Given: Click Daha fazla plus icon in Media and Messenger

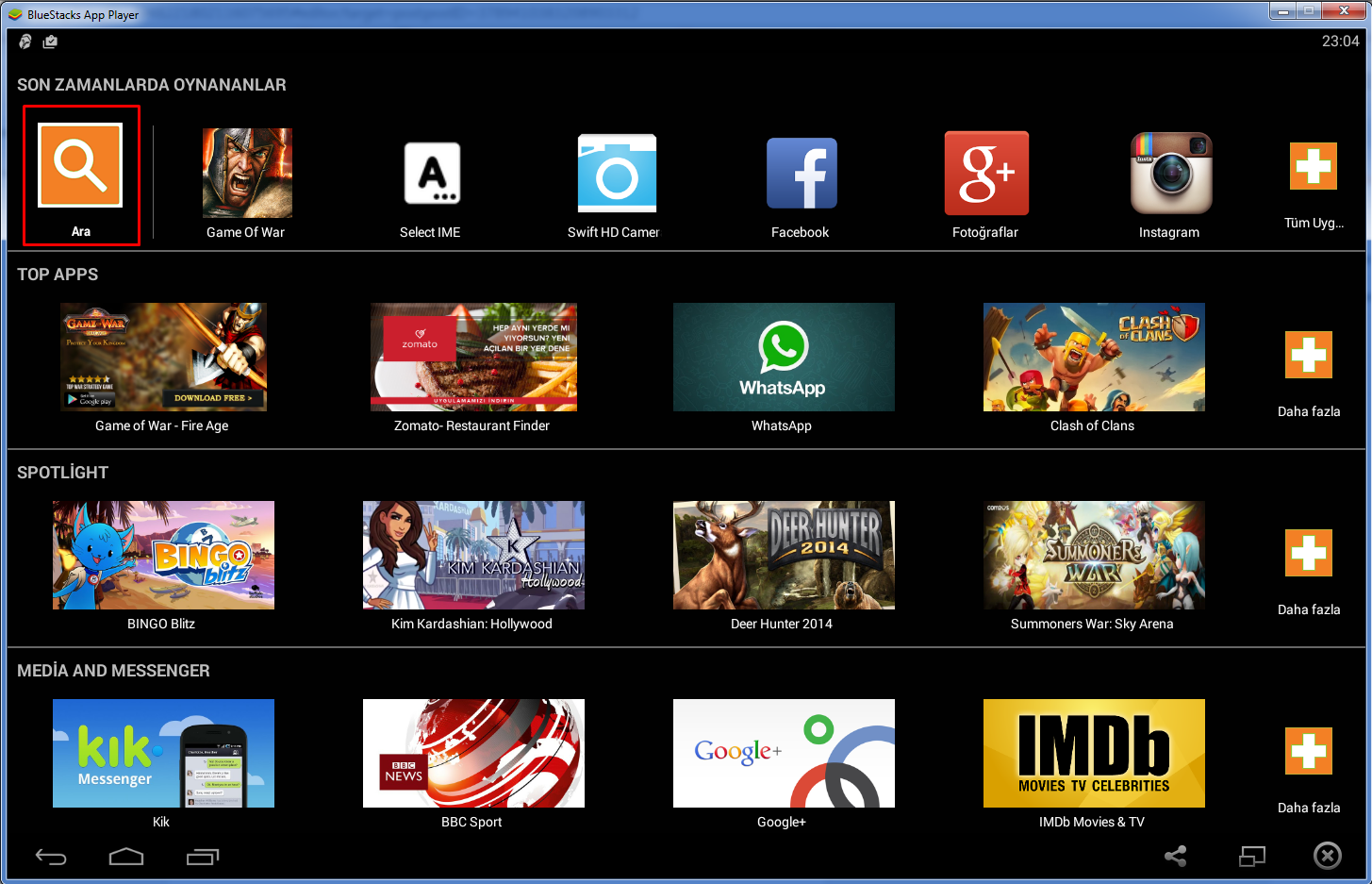Looking at the screenshot, I should [1309, 751].
